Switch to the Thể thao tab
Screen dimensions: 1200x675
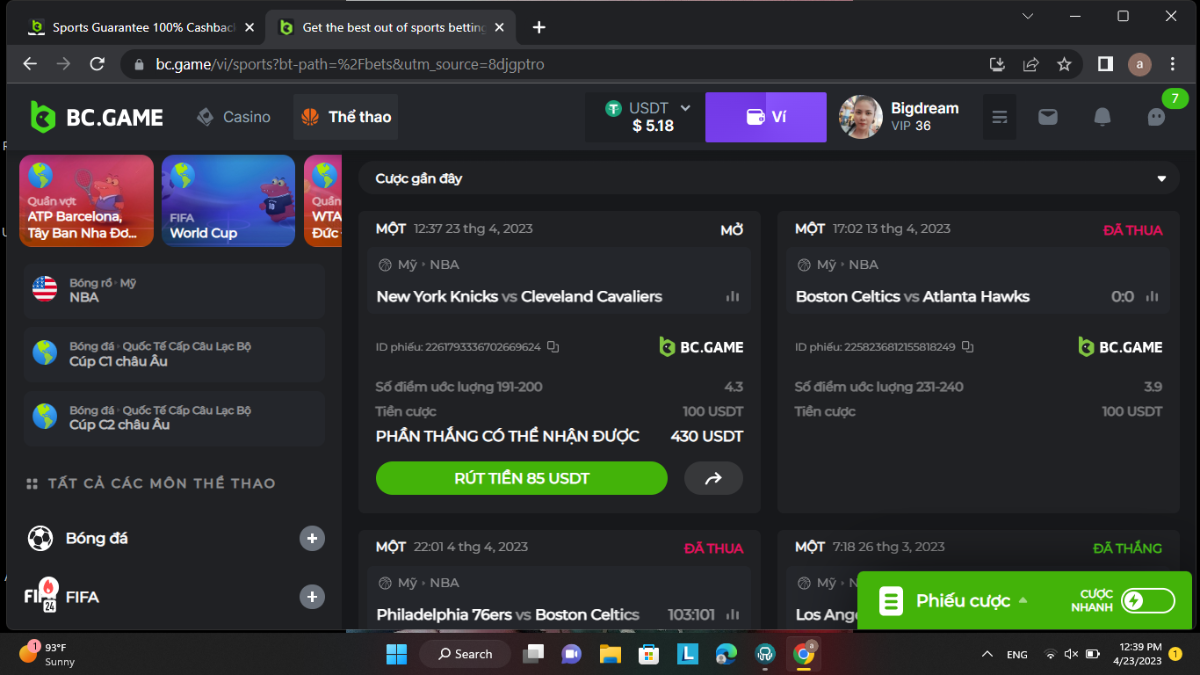(x=346, y=117)
